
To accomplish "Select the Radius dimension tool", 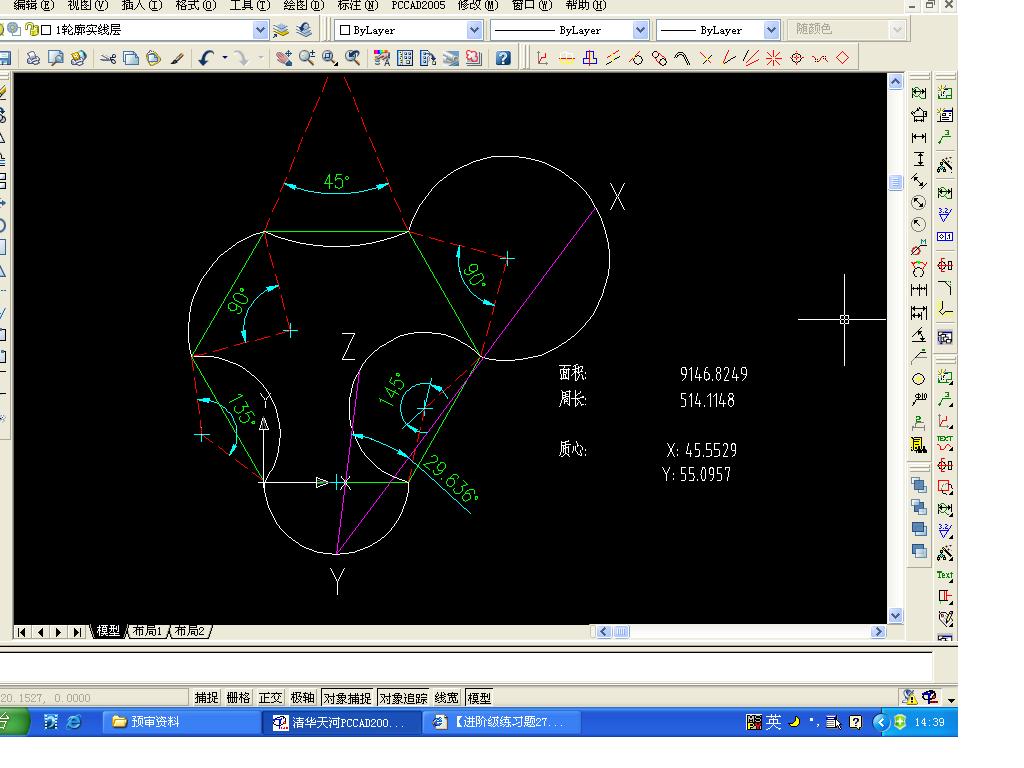I will 919,225.
